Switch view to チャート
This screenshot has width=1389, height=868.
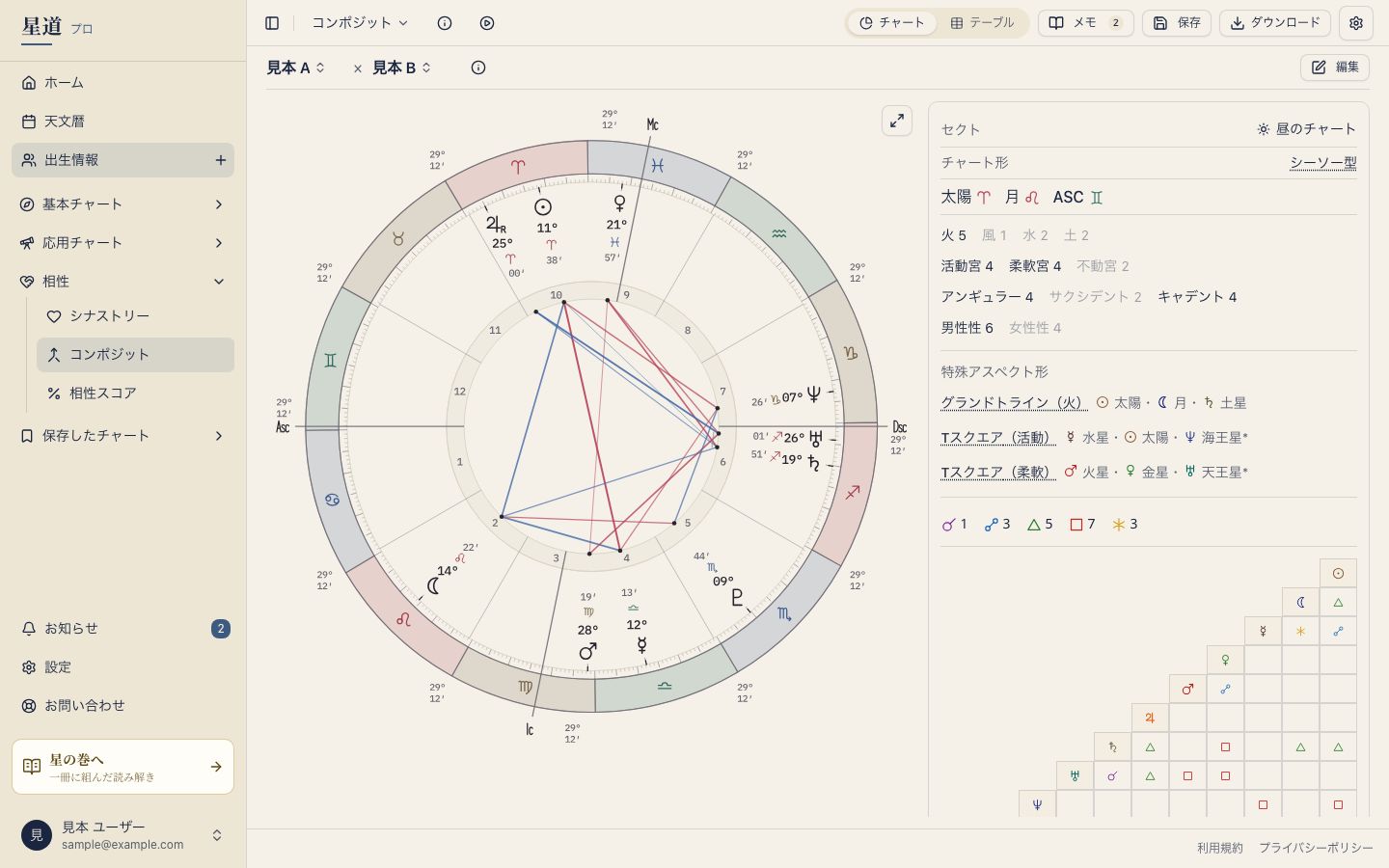[891, 23]
